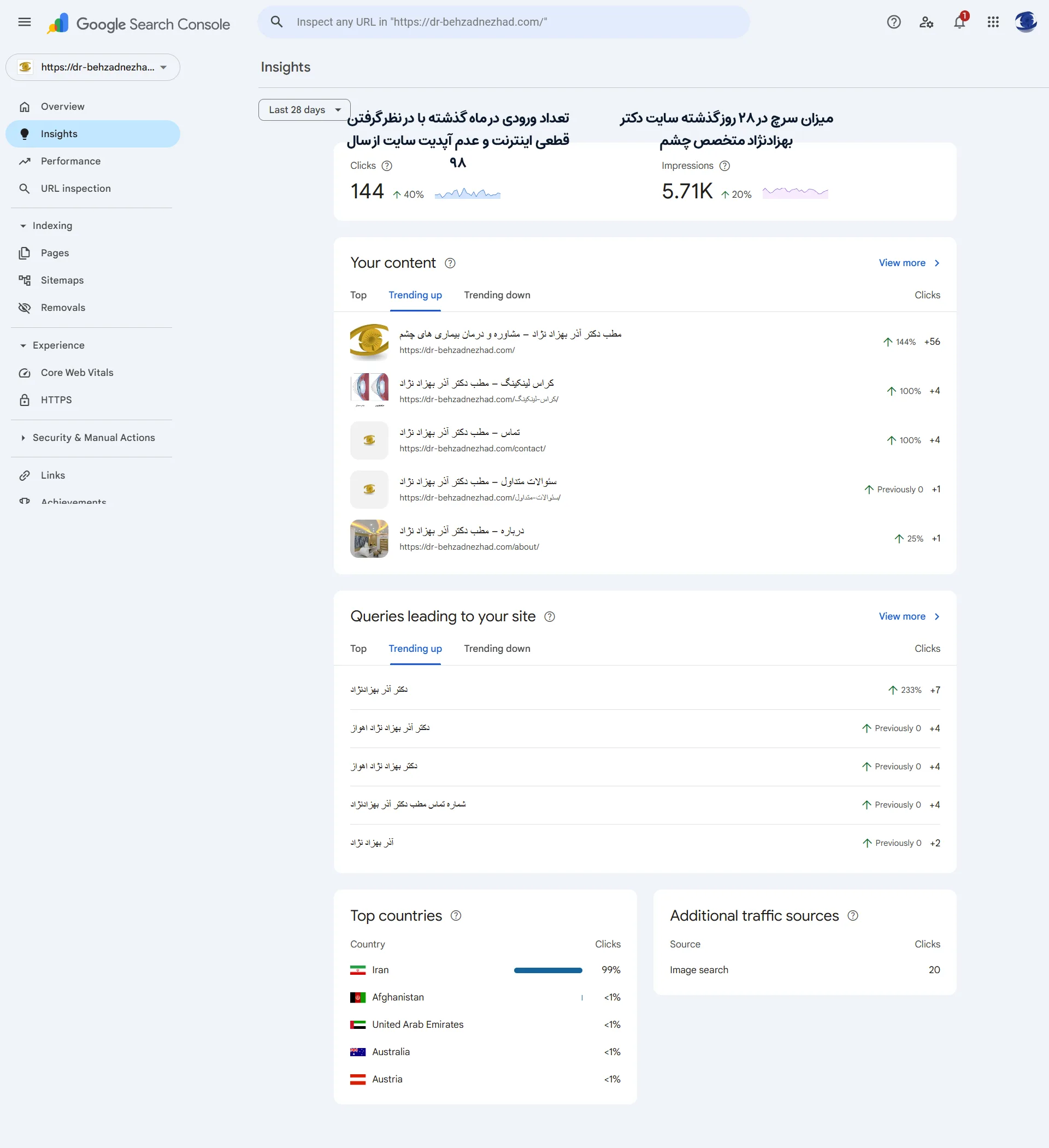Open Performance in sidebar
This screenshot has width=1049, height=1148.
tap(93, 162)
